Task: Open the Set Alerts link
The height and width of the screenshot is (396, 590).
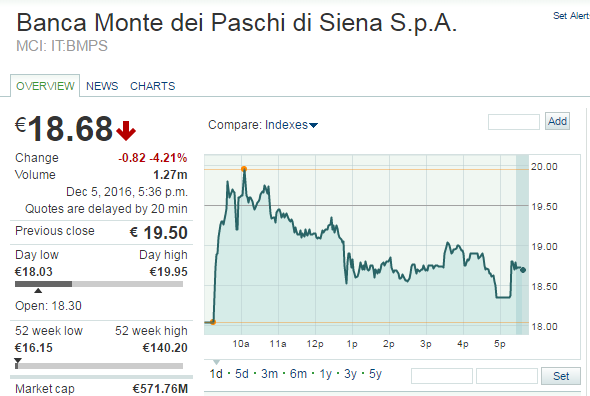Action: [571, 16]
